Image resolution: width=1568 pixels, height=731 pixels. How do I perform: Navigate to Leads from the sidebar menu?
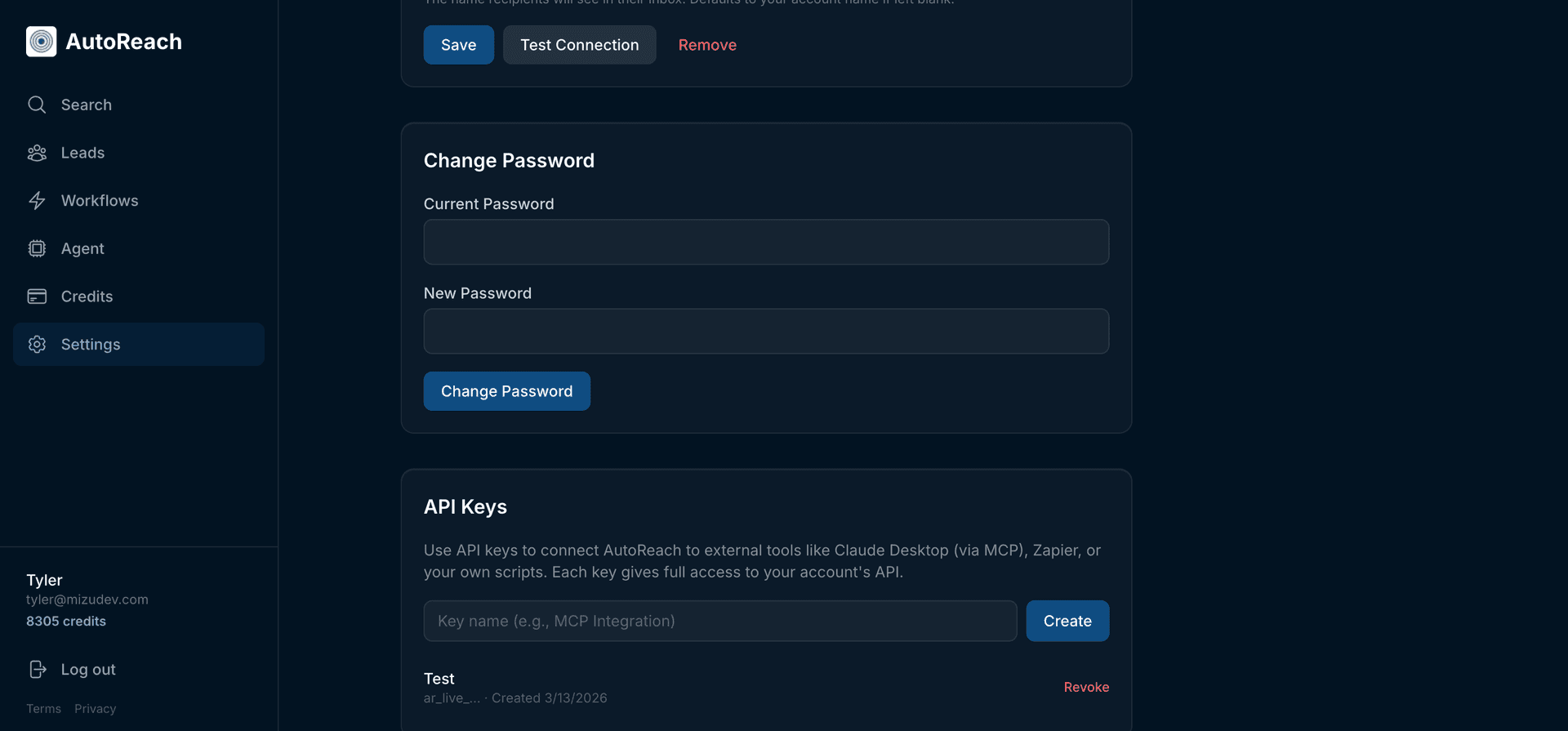(x=82, y=153)
